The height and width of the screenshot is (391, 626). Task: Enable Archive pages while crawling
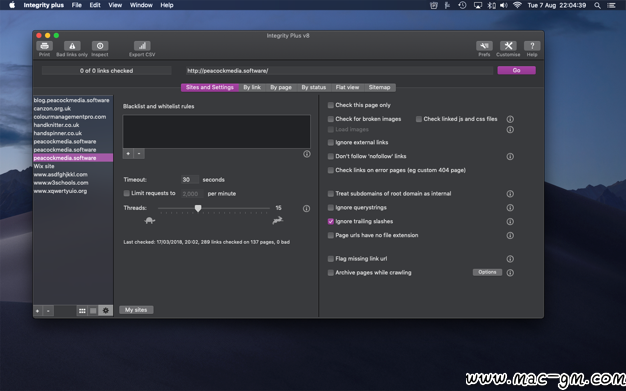(331, 273)
